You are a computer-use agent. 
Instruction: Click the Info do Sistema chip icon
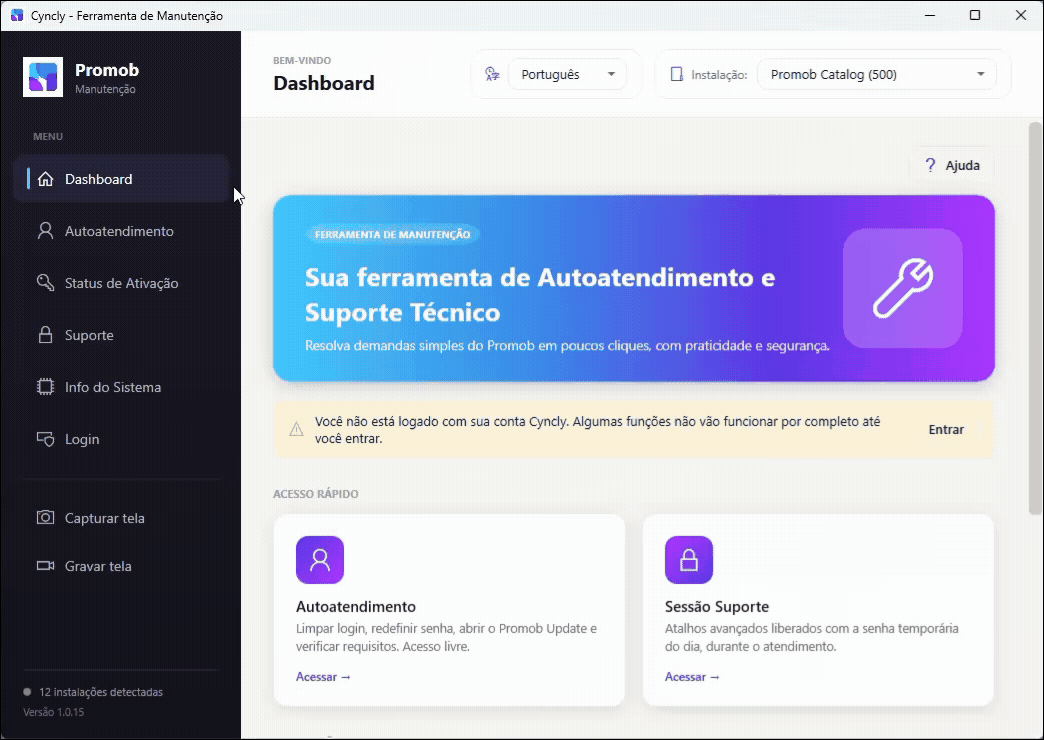[45, 387]
